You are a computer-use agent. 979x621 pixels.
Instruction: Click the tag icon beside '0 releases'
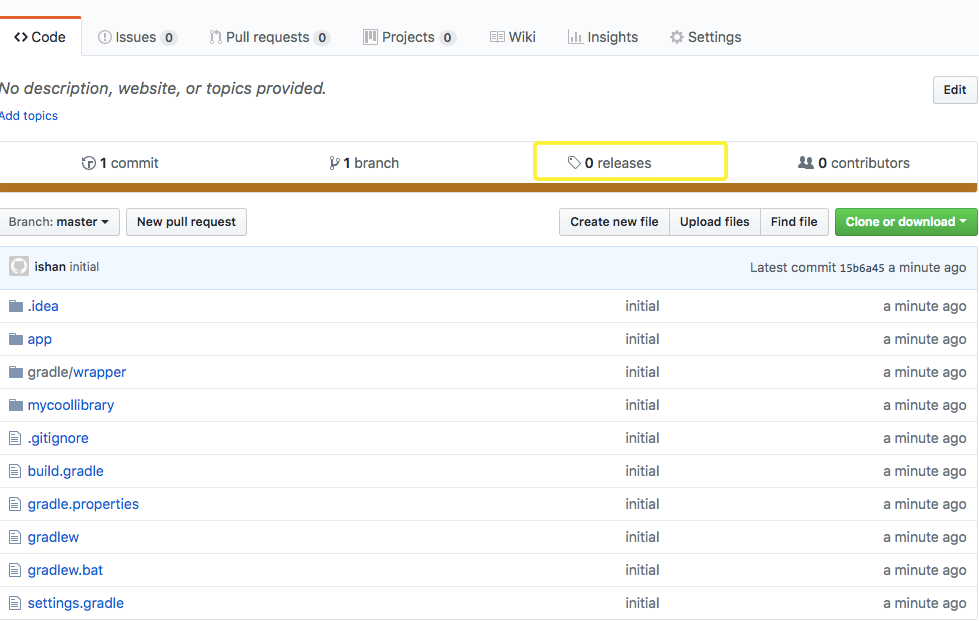575,162
